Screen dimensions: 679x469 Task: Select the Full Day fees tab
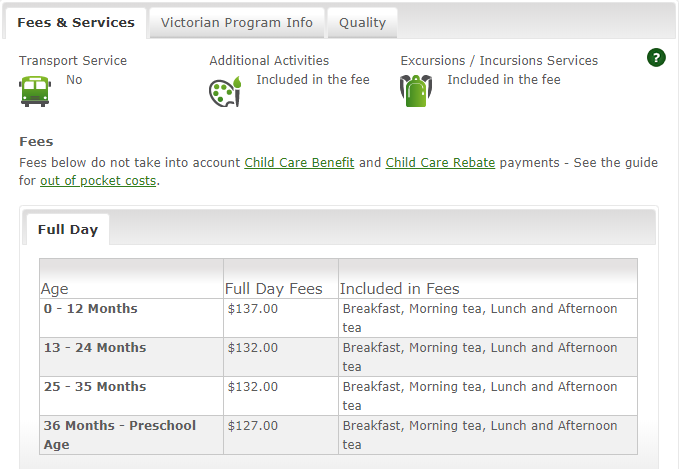coord(68,230)
